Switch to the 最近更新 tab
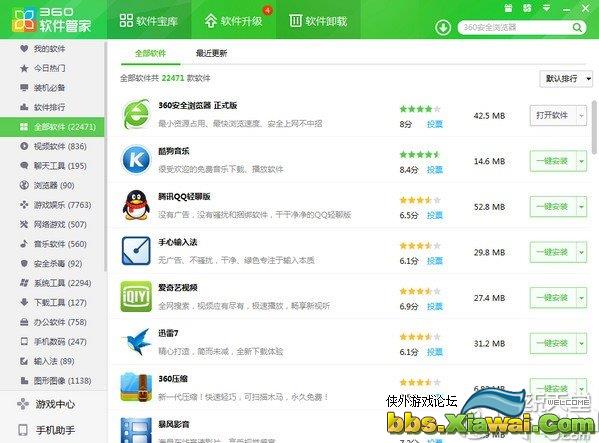The width and height of the screenshot is (599, 443). click(211, 53)
